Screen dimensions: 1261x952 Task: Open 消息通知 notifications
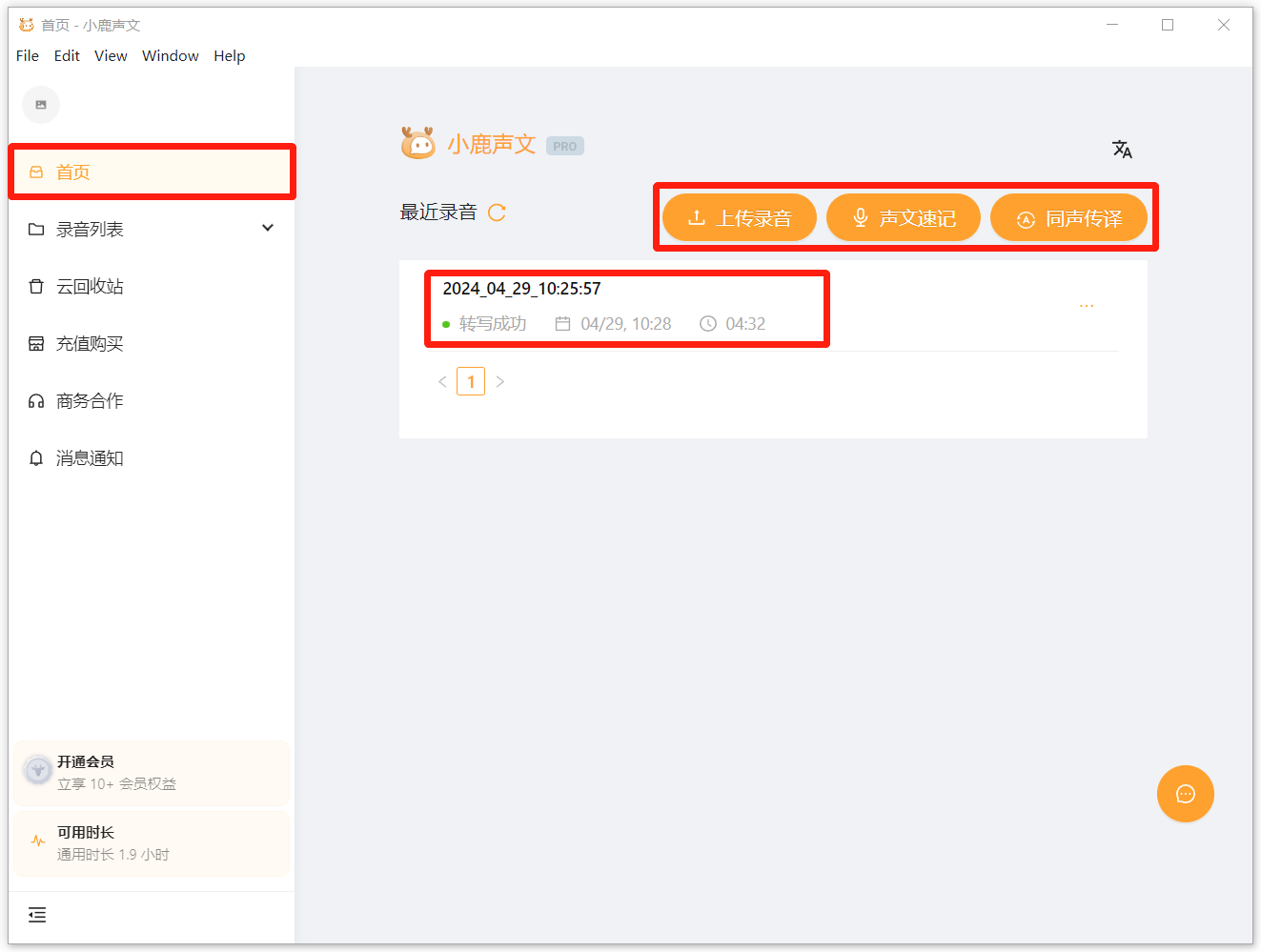coord(153,458)
